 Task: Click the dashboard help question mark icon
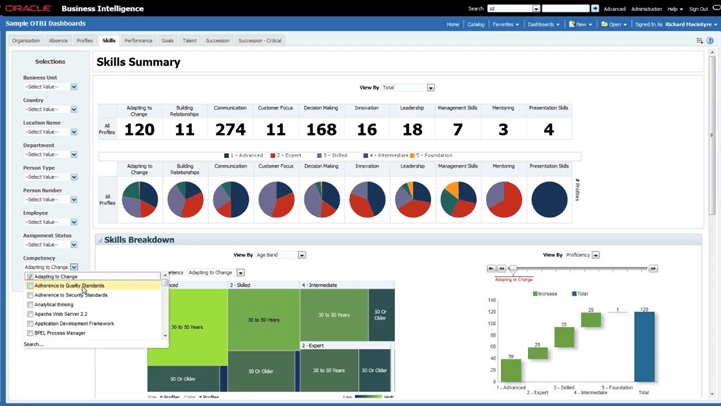pyautogui.click(x=710, y=40)
